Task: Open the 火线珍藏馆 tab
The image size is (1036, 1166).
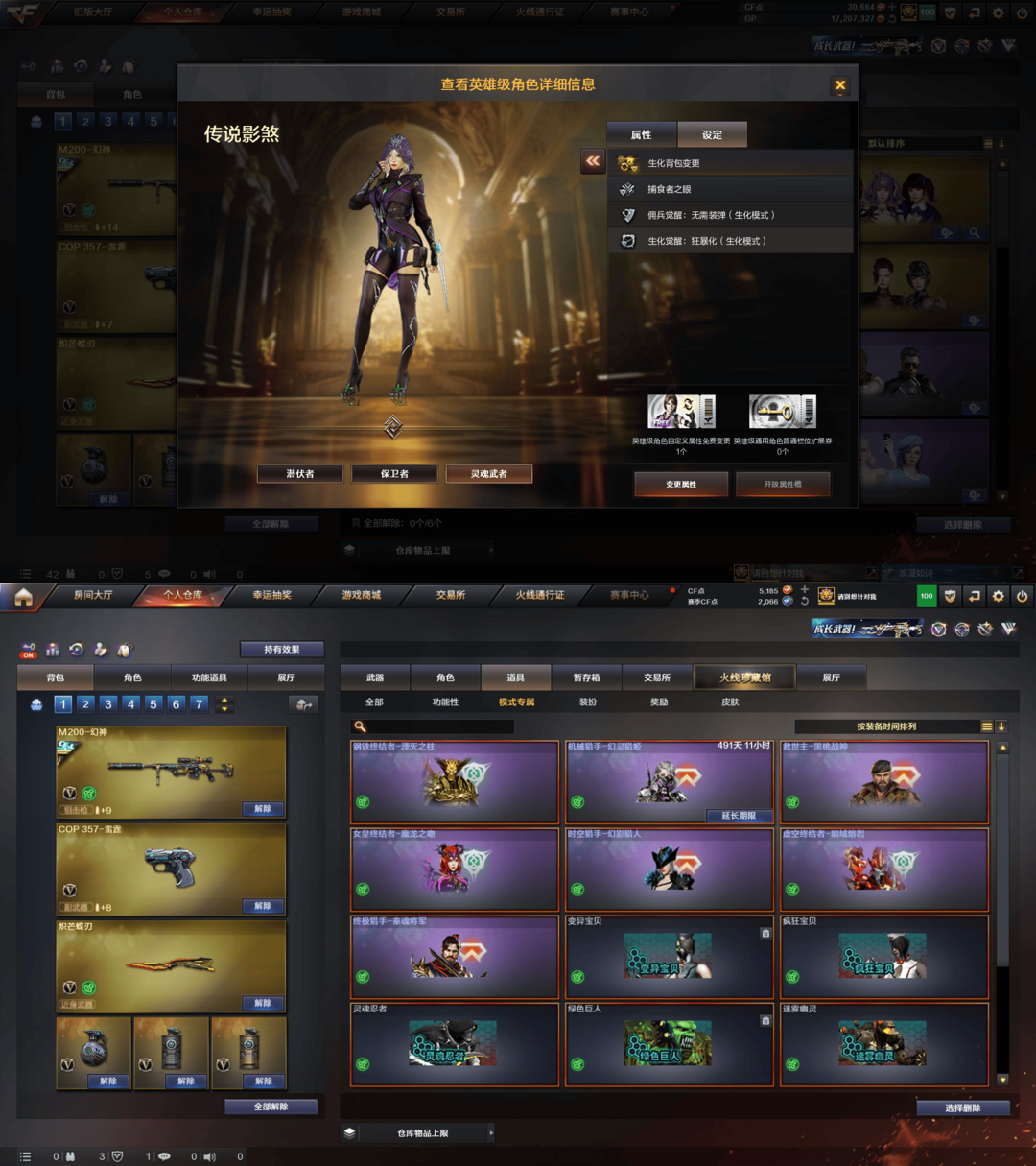Action: coord(745,678)
